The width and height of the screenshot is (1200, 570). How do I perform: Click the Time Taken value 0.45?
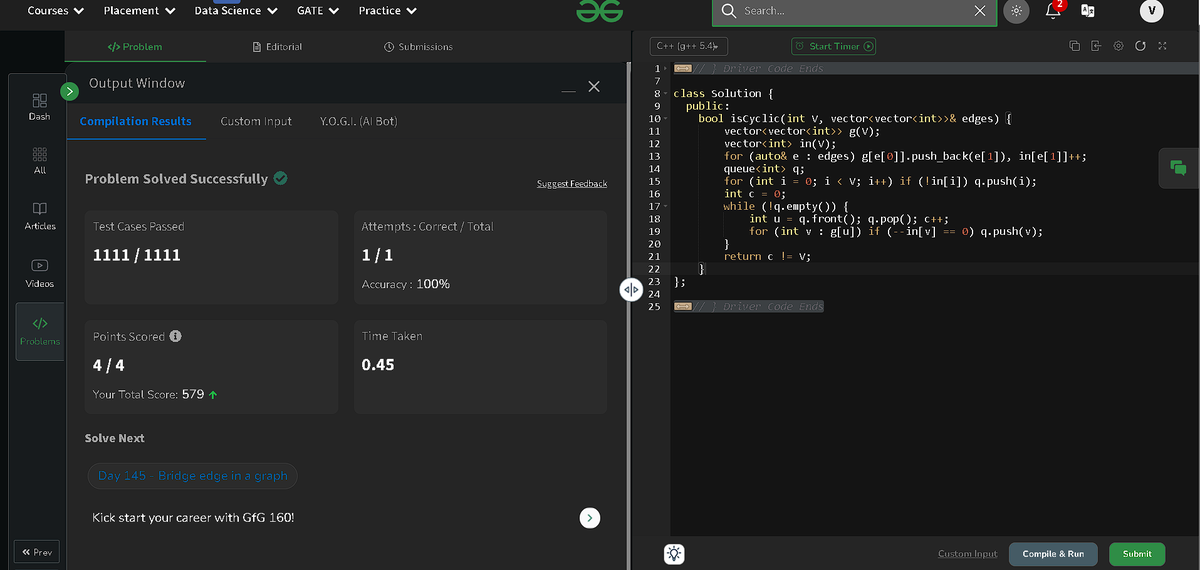click(x=378, y=364)
